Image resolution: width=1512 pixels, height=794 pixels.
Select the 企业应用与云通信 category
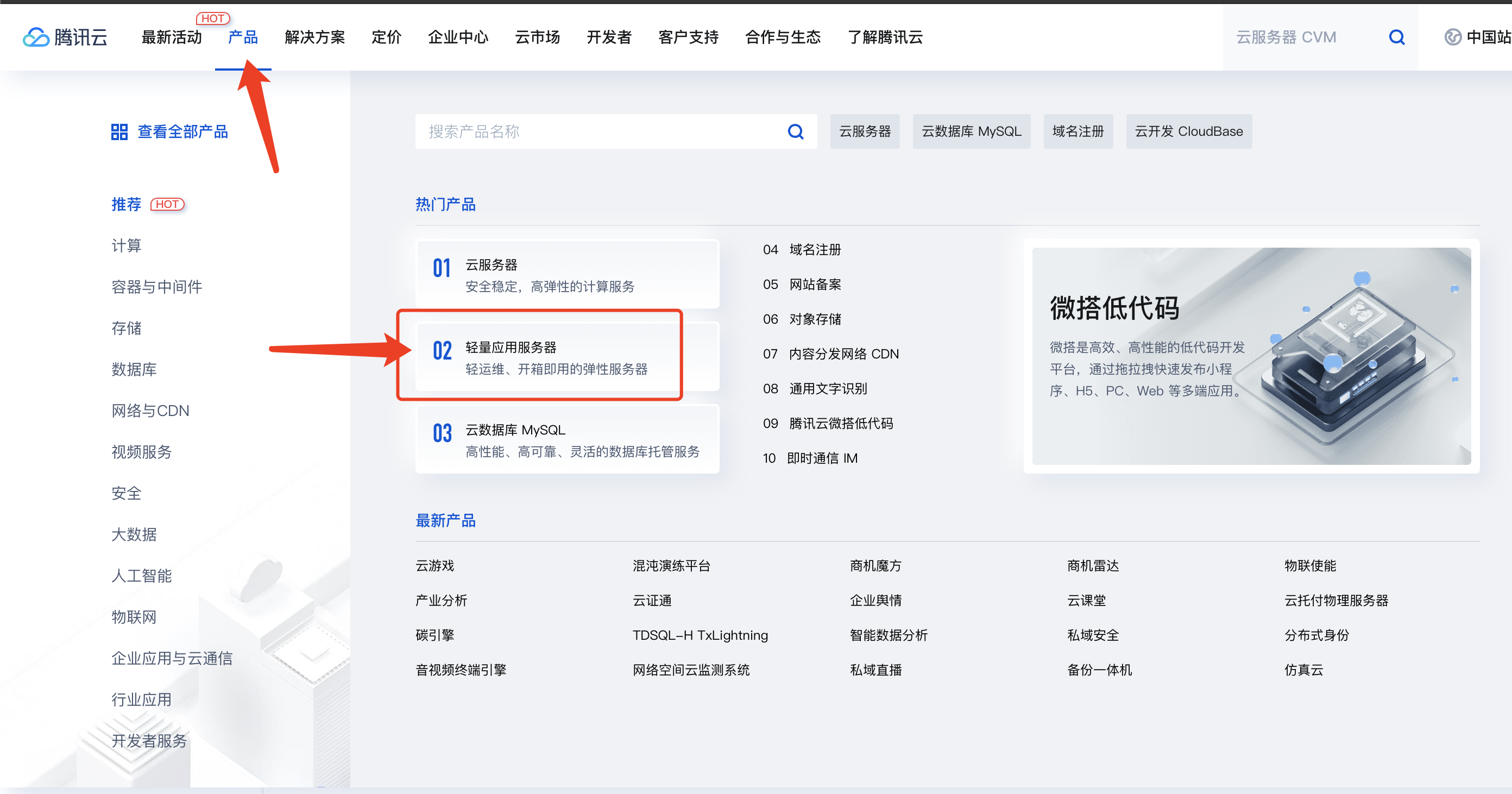click(172, 658)
